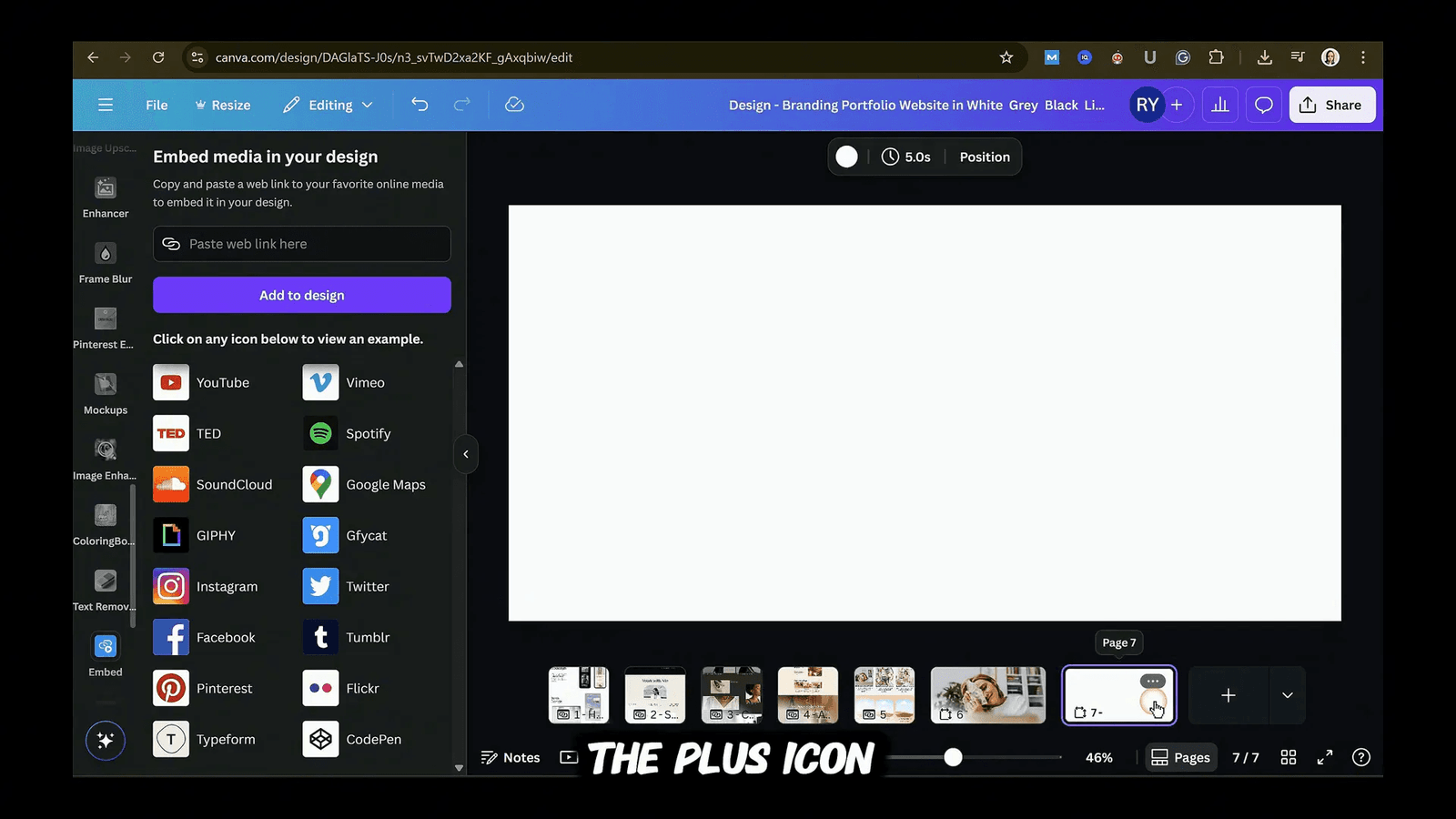Select page 2 thumbnail
Screen dimensions: 1456x819
click(x=655, y=695)
